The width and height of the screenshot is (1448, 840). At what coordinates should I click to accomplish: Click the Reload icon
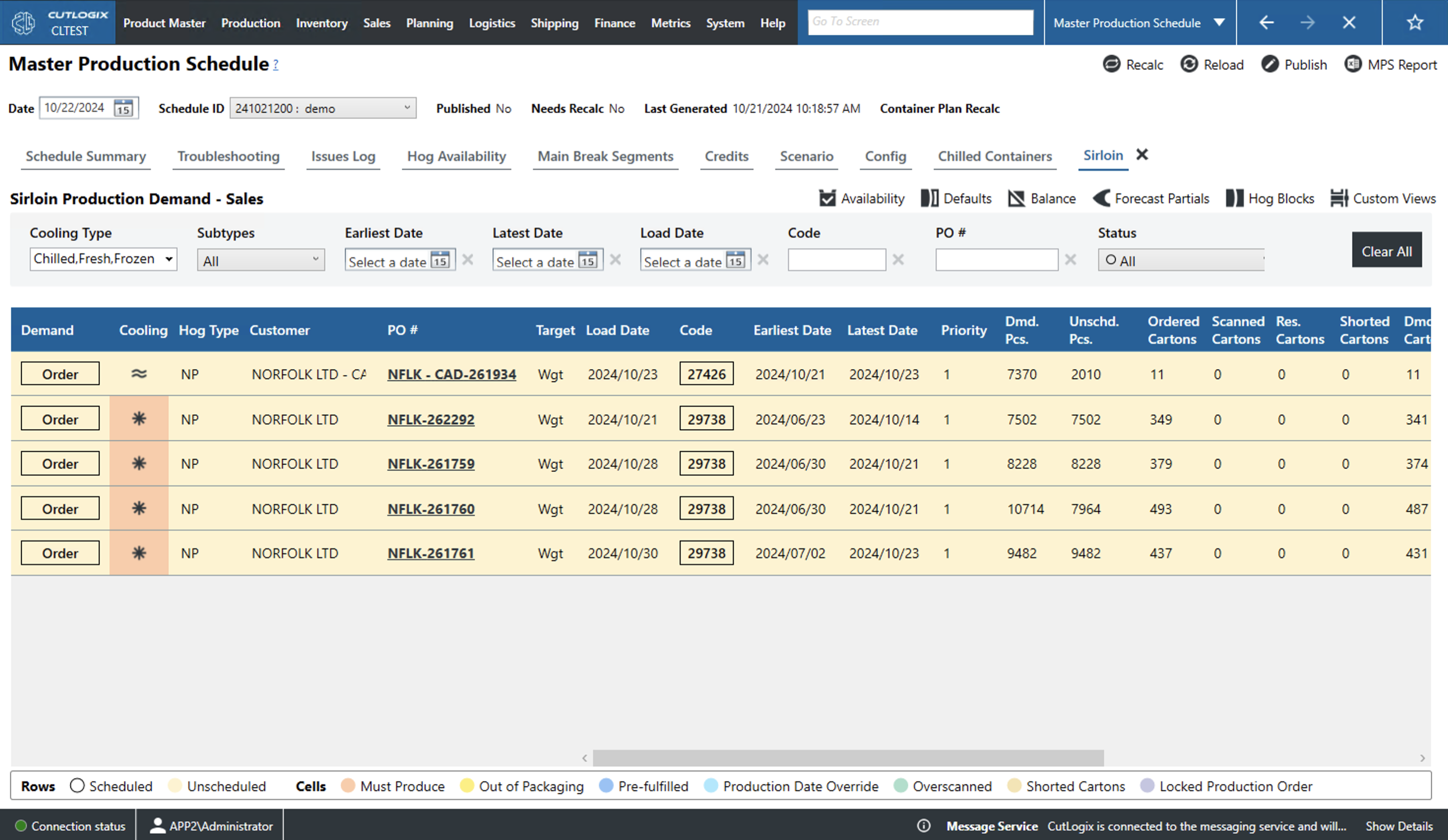click(x=1188, y=65)
